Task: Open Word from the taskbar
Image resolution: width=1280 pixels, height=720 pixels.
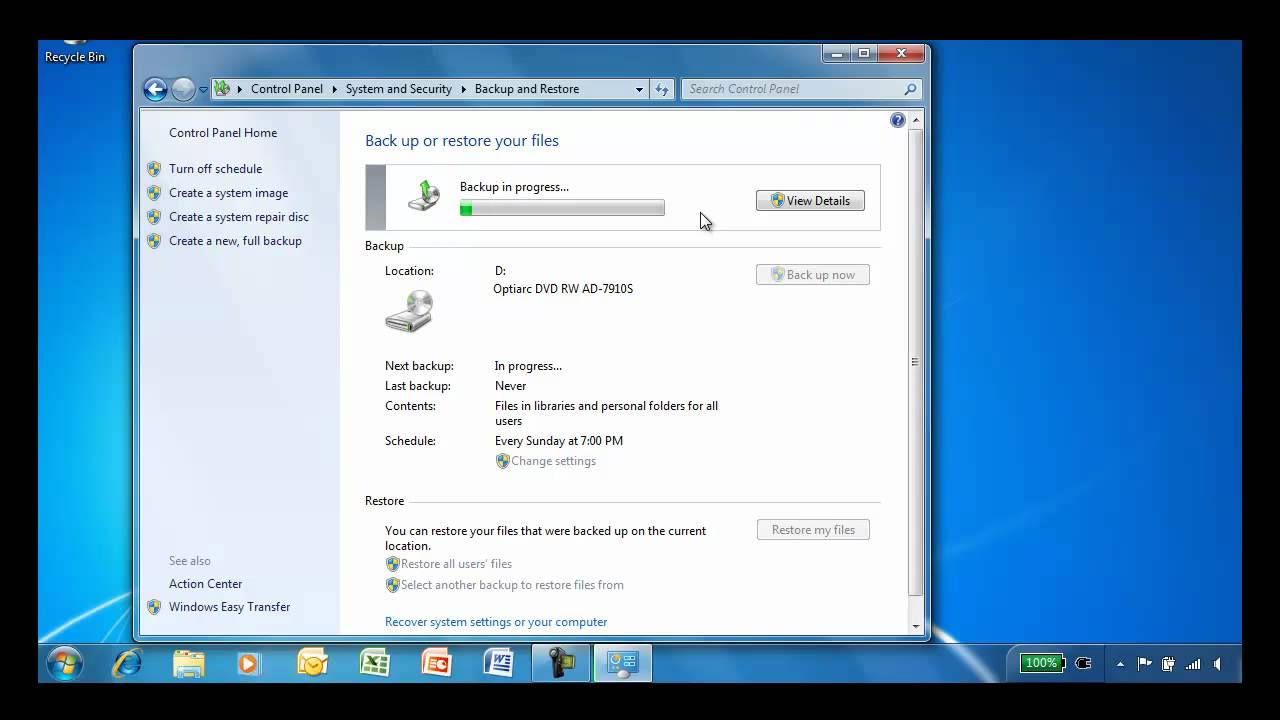Action: (x=498, y=663)
